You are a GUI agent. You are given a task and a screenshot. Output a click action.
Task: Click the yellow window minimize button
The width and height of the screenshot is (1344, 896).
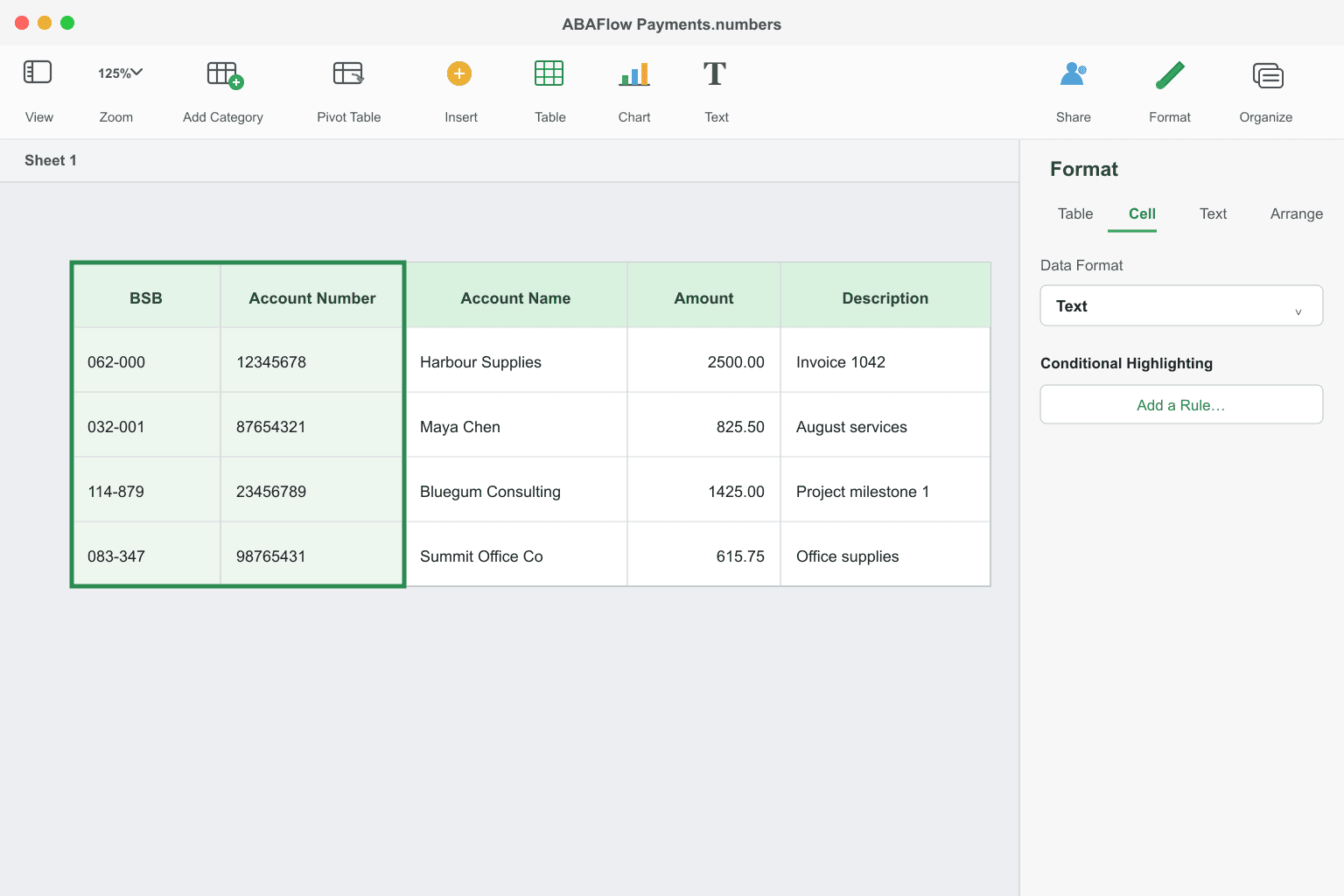click(45, 23)
